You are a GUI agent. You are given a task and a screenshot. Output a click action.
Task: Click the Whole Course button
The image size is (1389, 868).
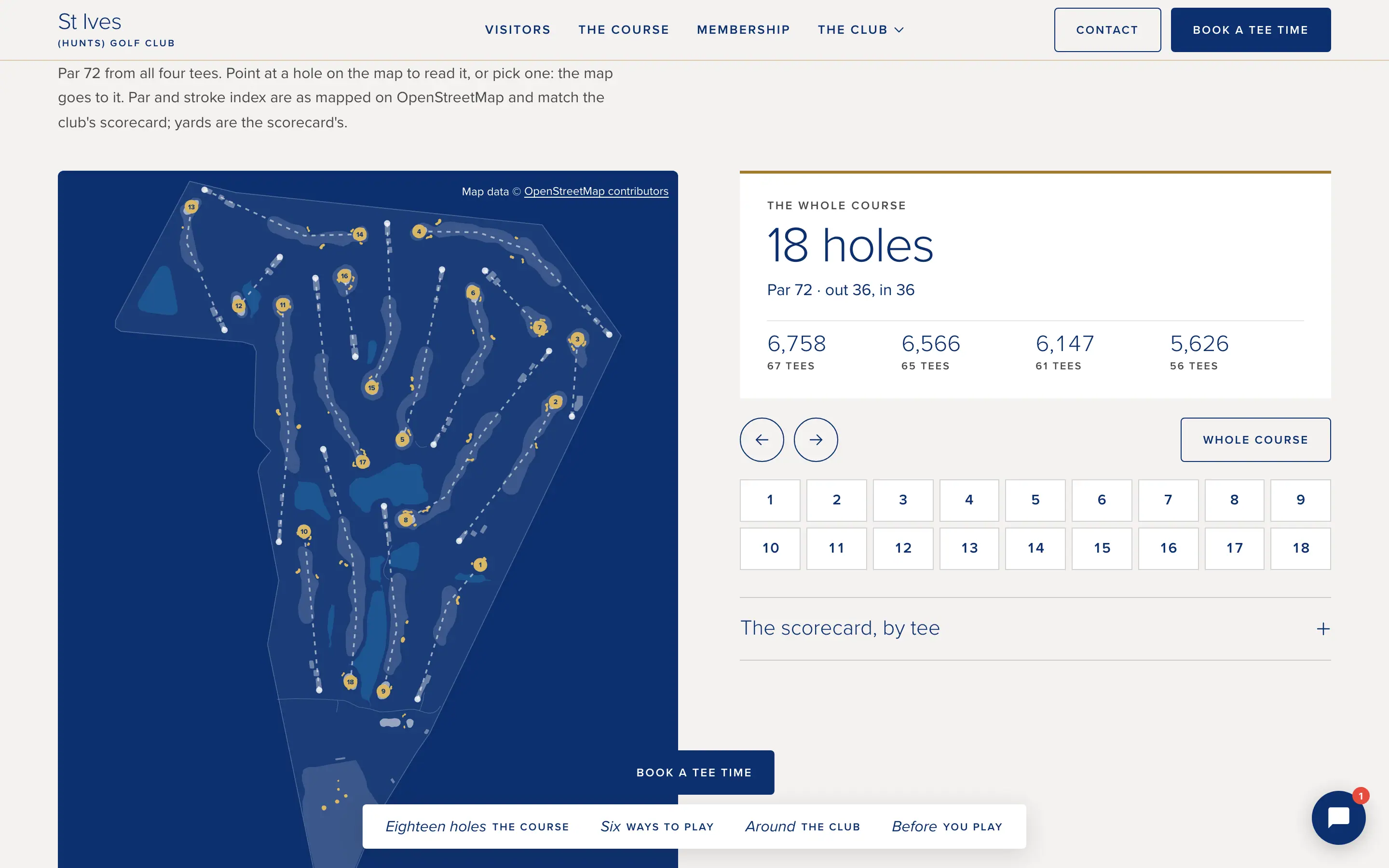(x=1255, y=440)
